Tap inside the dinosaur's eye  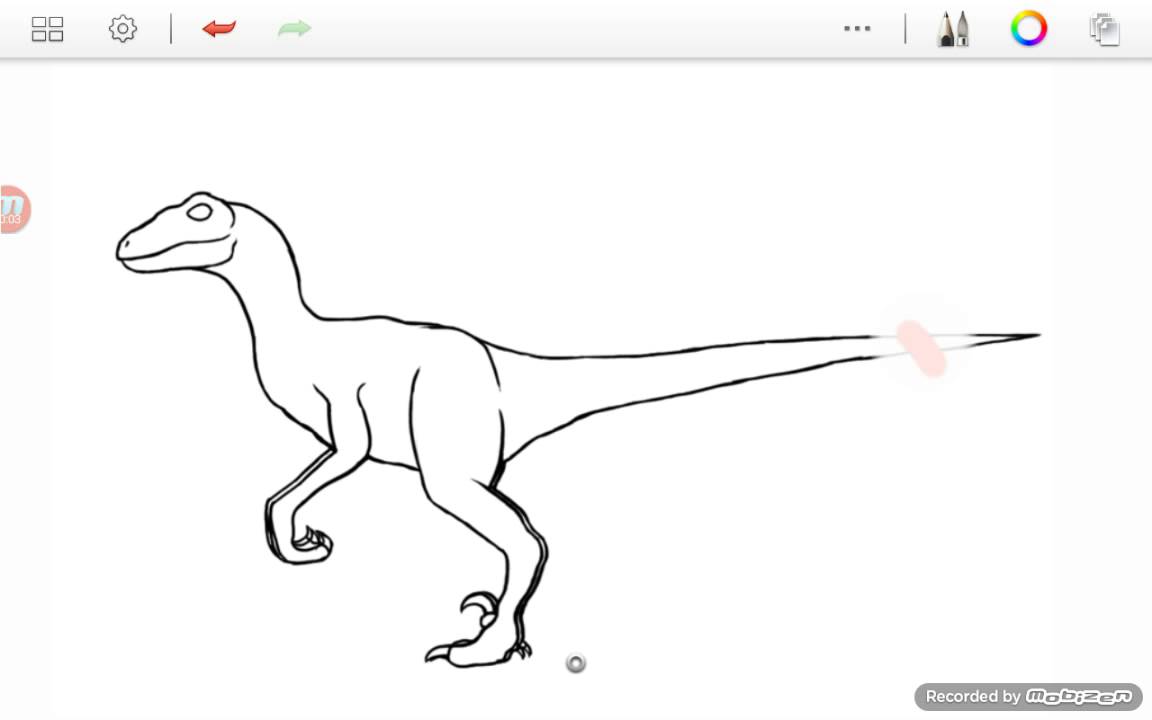point(199,212)
